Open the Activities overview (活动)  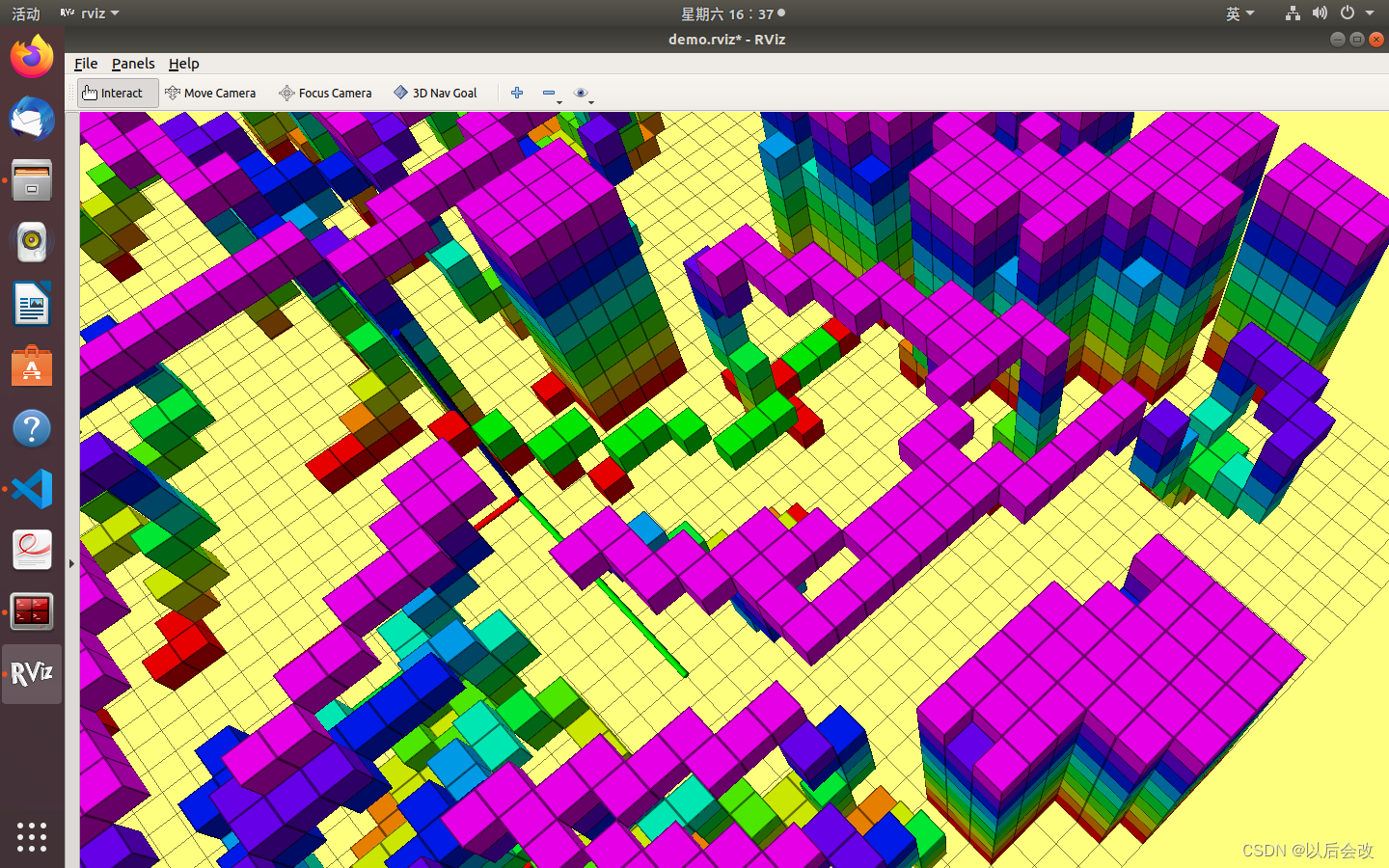26,14
